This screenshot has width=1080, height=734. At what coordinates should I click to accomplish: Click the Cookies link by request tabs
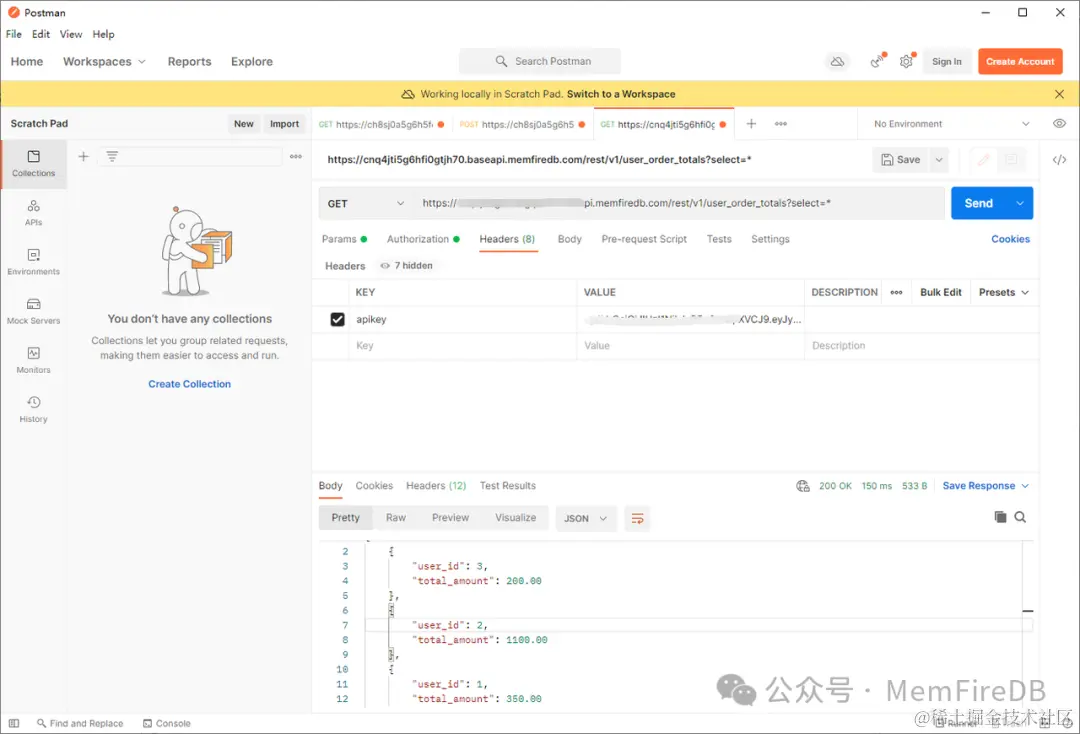coord(1010,239)
